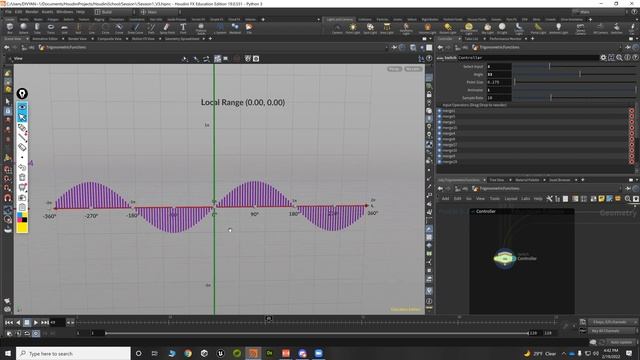
Task: Open Geometry Spreadsheet tab dropdown arrow
Action: coord(204,39)
